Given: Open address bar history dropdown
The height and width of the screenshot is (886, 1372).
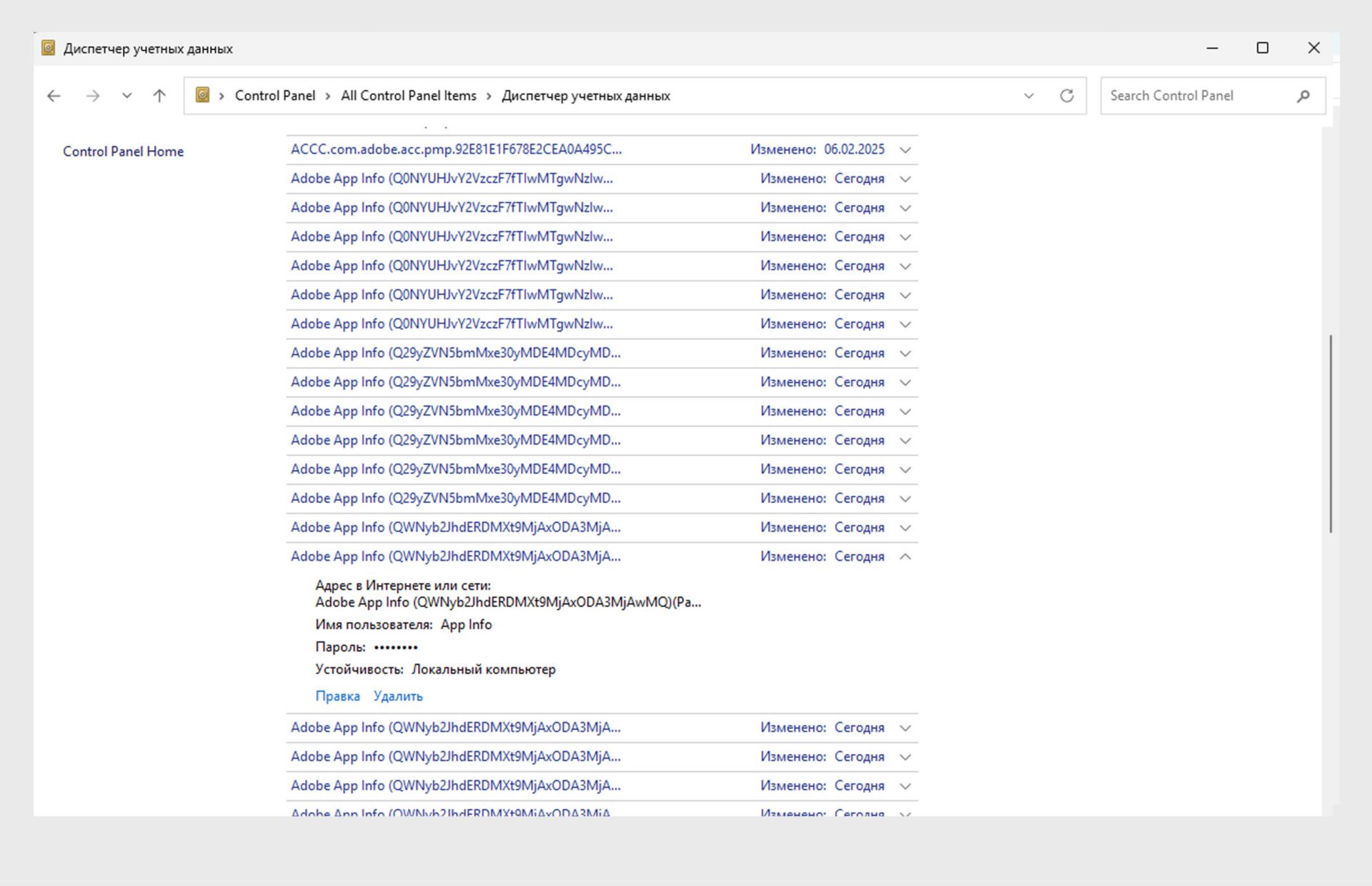Looking at the screenshot, I should [1028, 96].
